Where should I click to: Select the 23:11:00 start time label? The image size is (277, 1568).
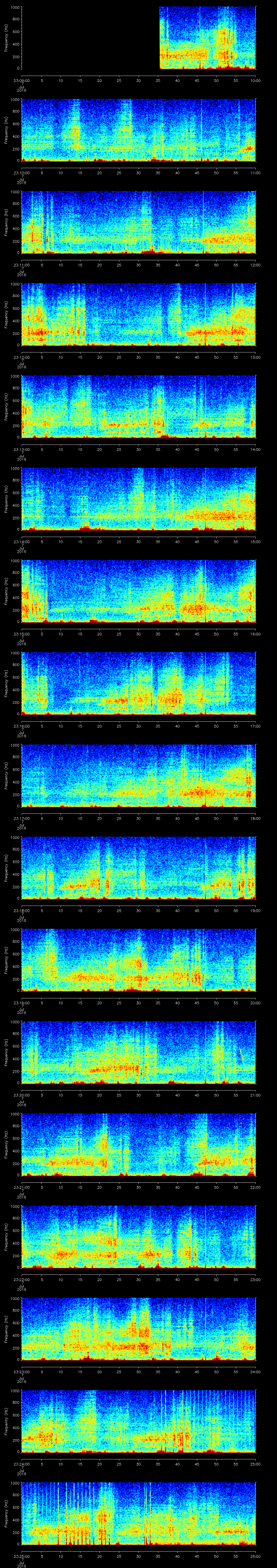coord(21,265)
